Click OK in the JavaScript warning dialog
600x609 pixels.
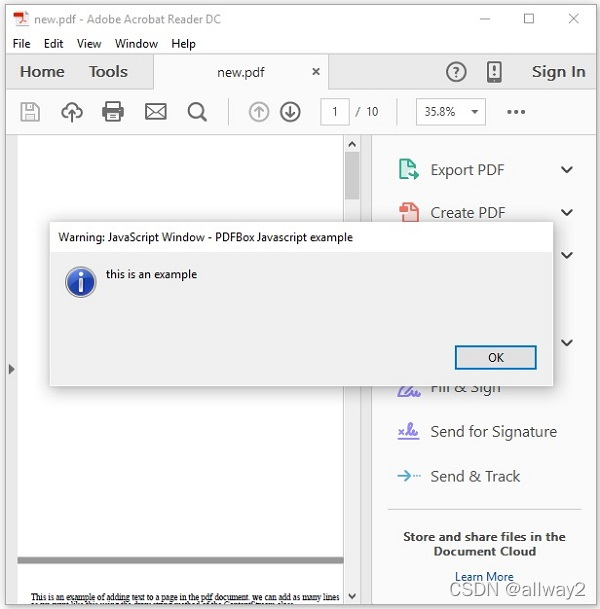(x=496, y=357)
